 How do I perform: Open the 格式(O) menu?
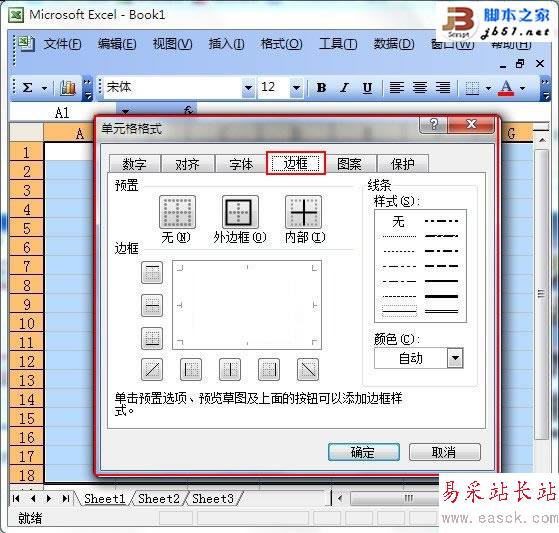[x=282, y=44]
